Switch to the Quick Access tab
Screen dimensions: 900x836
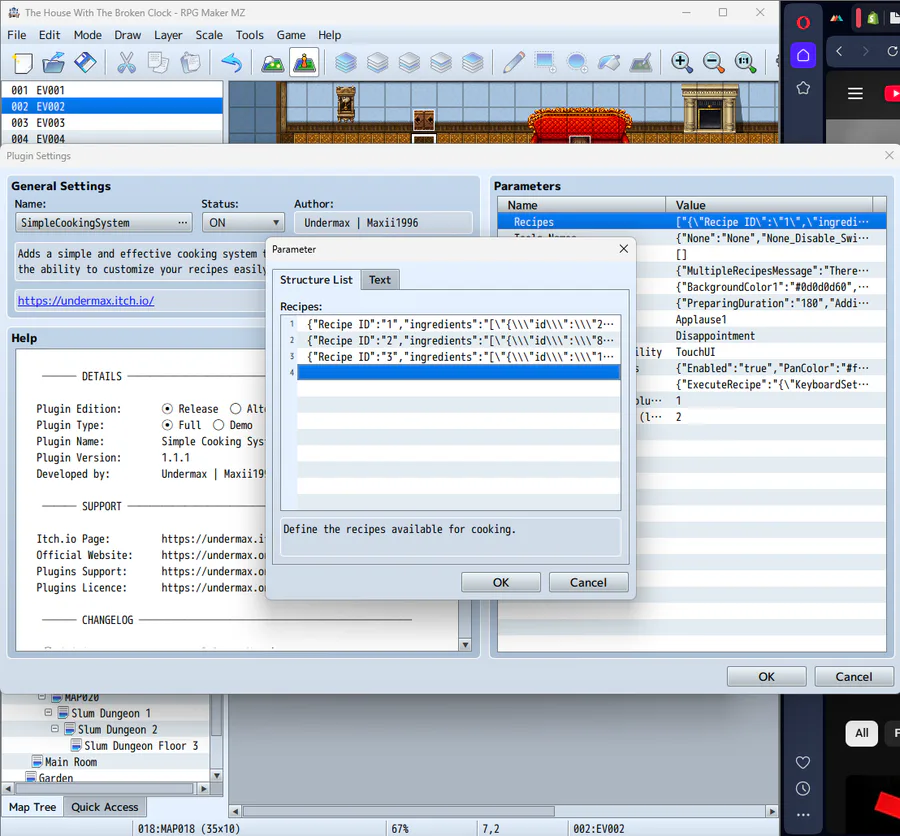point(104,807)
